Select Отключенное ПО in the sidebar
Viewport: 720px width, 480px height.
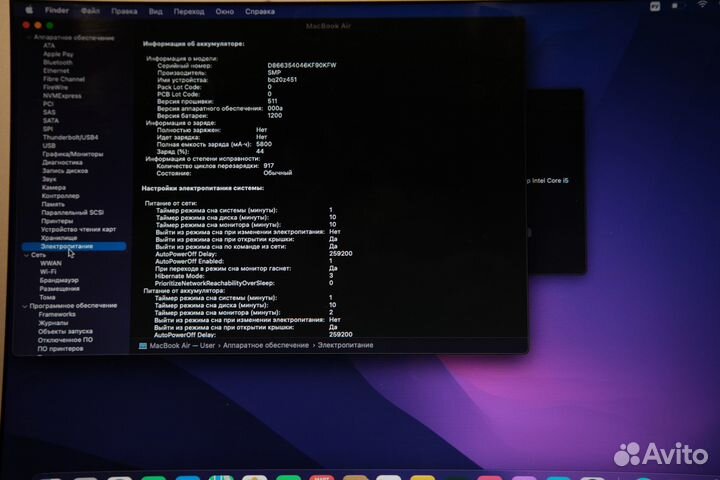coord(65,340)
